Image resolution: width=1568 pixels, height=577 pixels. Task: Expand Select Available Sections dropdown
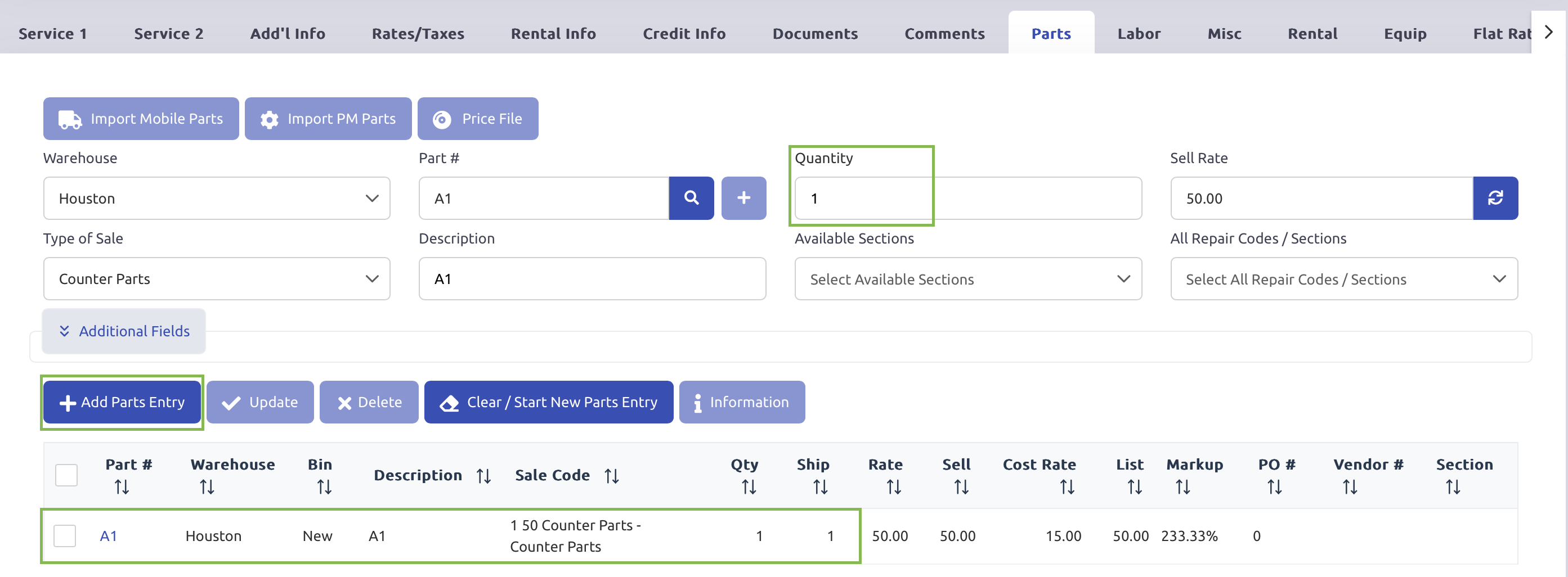[967, 278]
